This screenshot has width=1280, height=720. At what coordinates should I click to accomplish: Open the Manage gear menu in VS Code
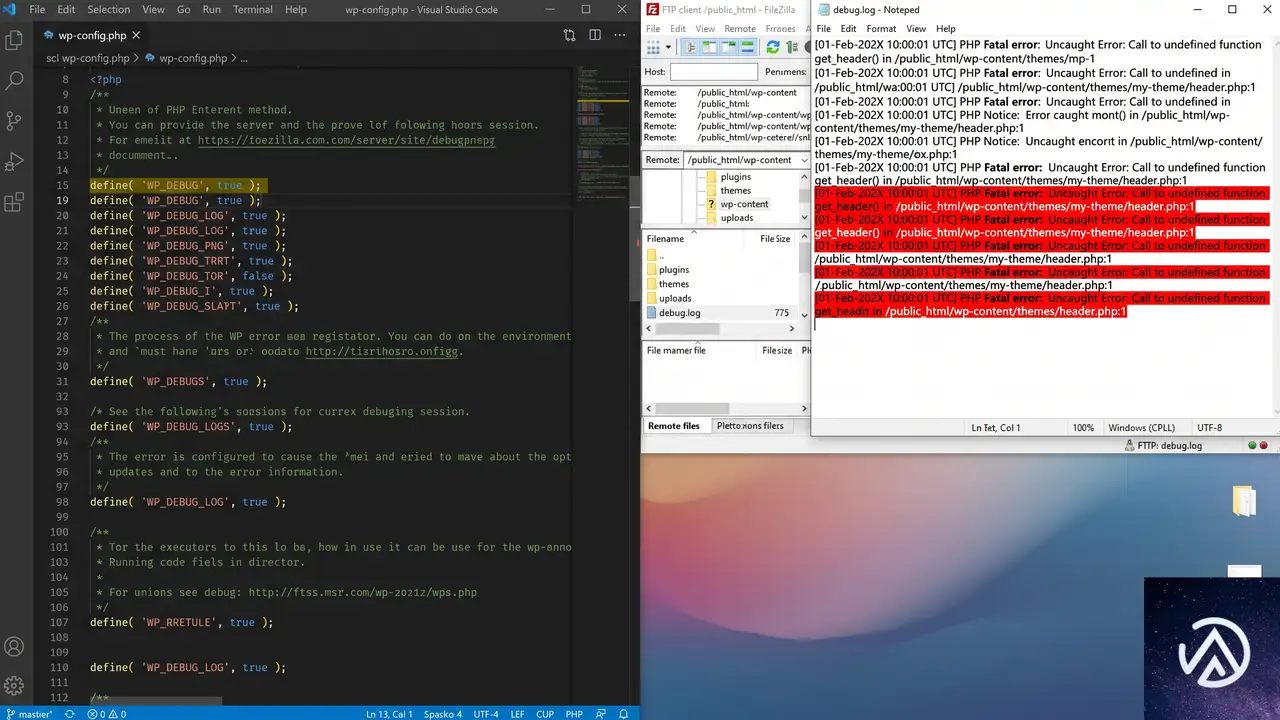[x=14, y=685]
